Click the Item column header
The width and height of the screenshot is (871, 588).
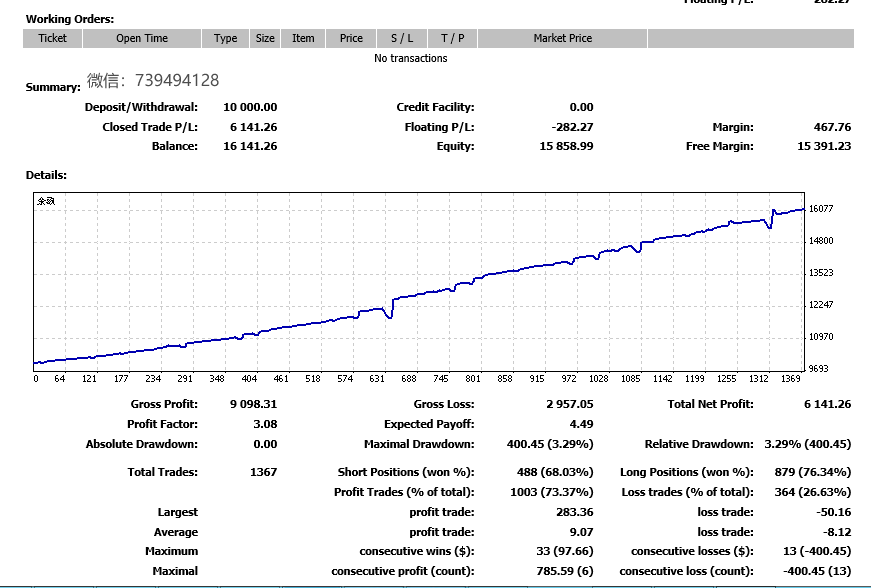click(303, 38)
